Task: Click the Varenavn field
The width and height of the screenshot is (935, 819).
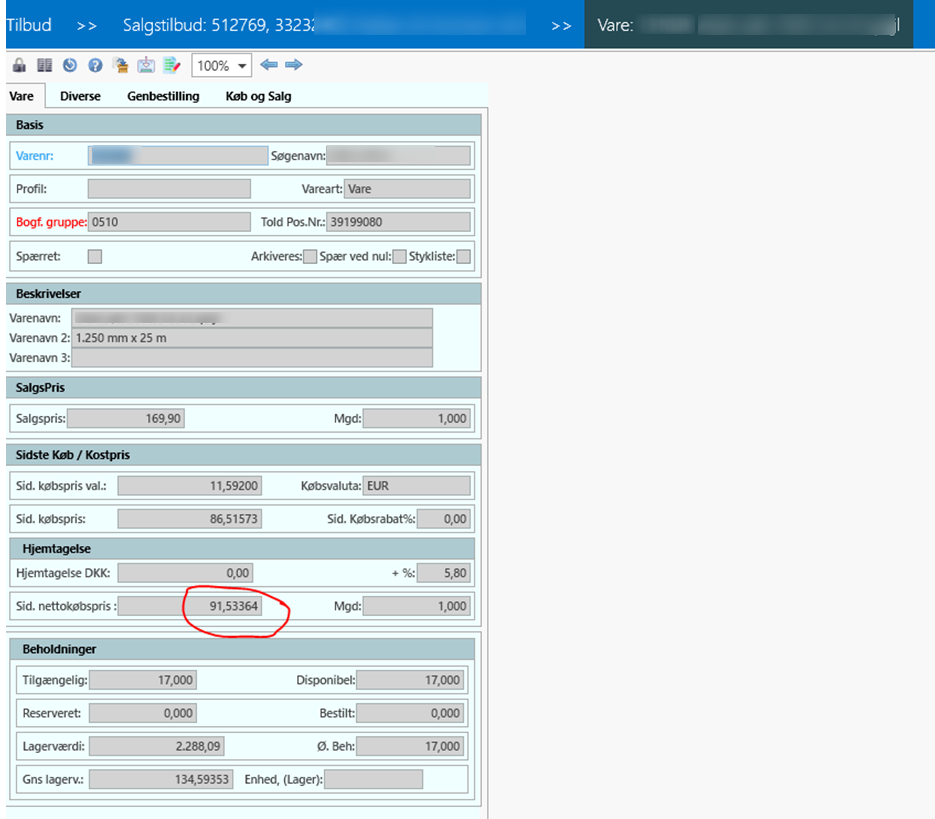Action: coord(252,318)
